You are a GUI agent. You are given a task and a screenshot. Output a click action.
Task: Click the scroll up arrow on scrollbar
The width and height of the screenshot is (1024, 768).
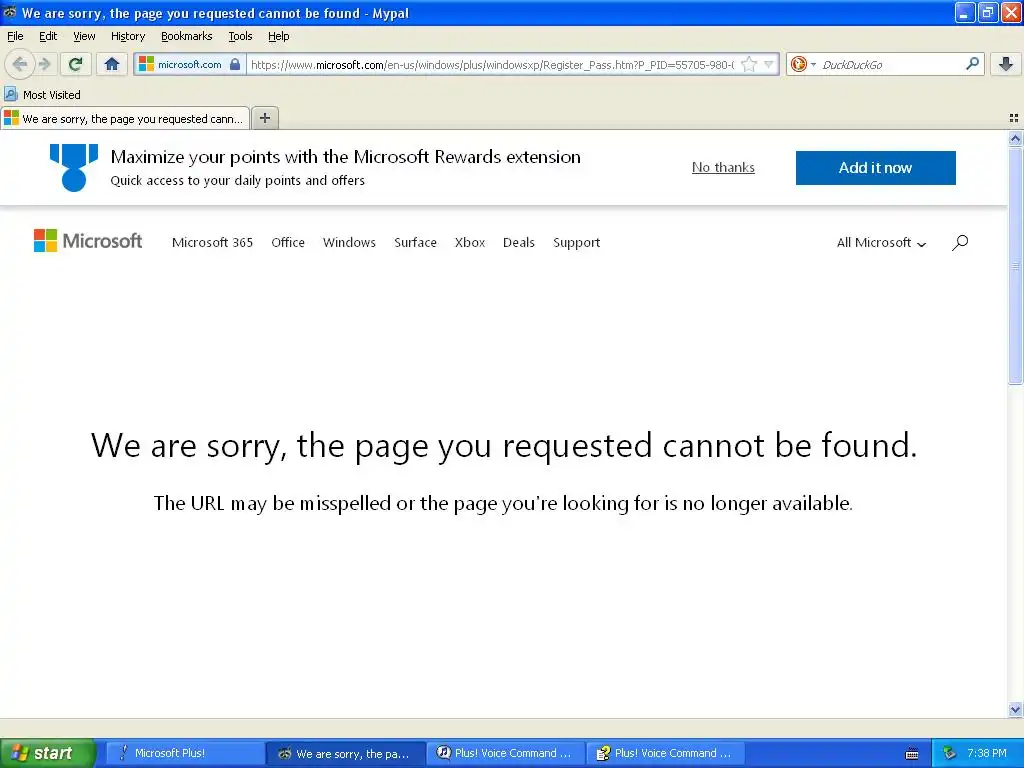pyautogui.click(x=1015, y=138)
